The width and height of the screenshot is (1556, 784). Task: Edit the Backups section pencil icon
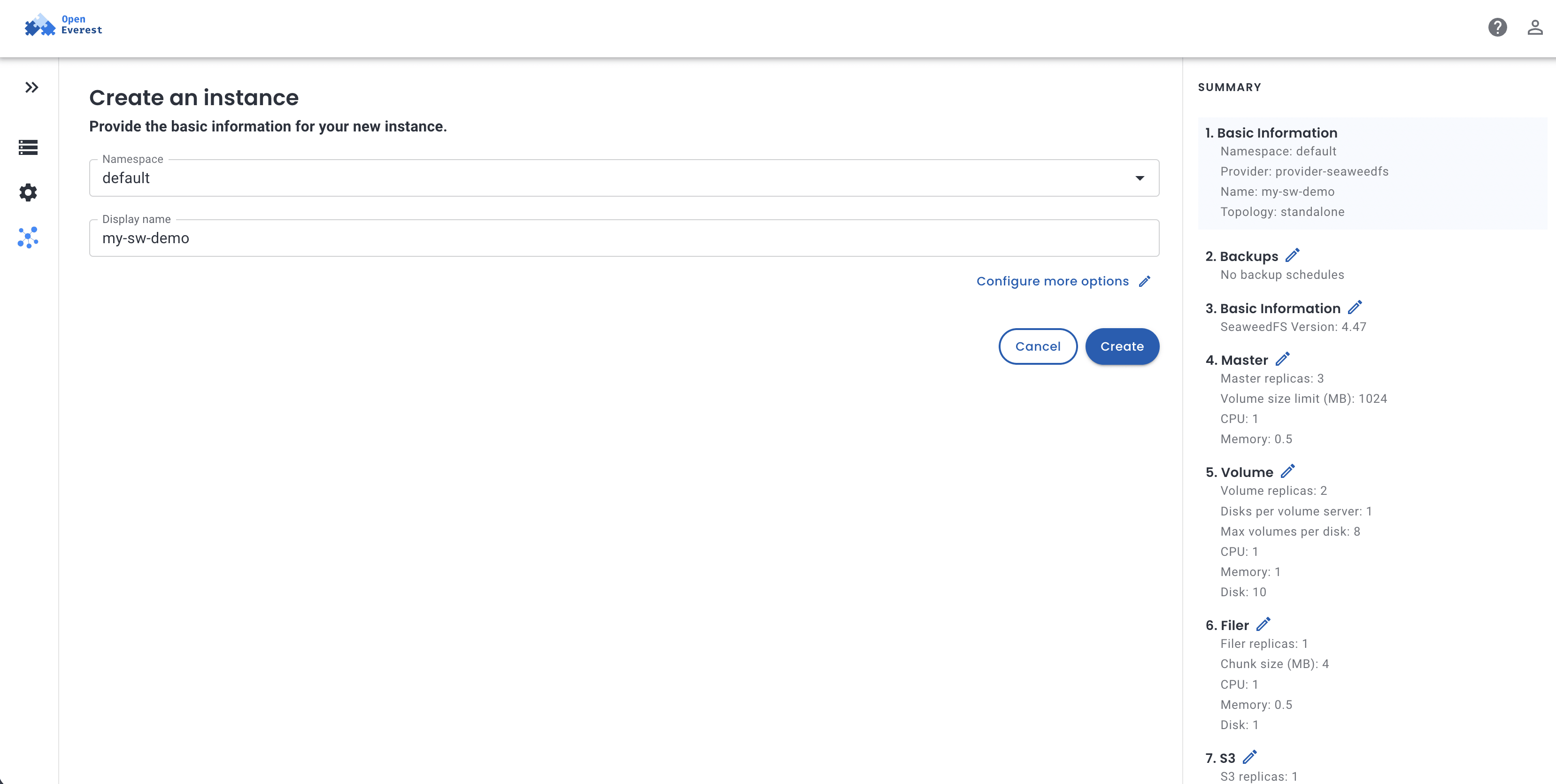click(x=1292, y=255)
